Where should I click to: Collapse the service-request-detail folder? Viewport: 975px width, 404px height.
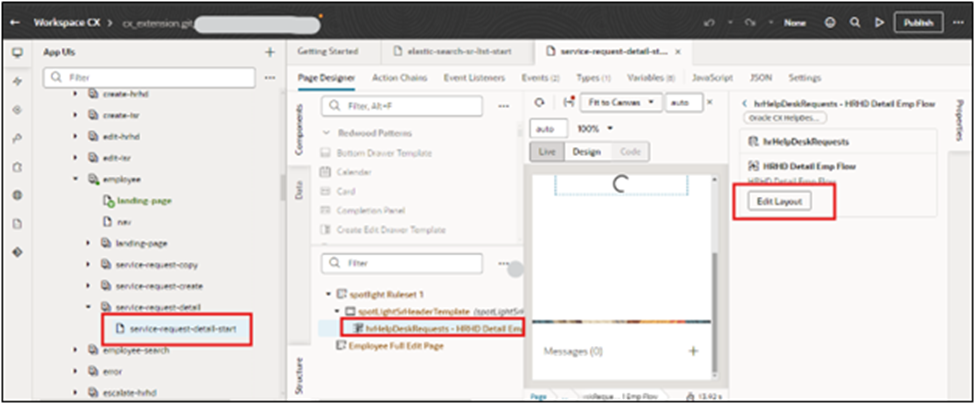click(x=88, y=307)
